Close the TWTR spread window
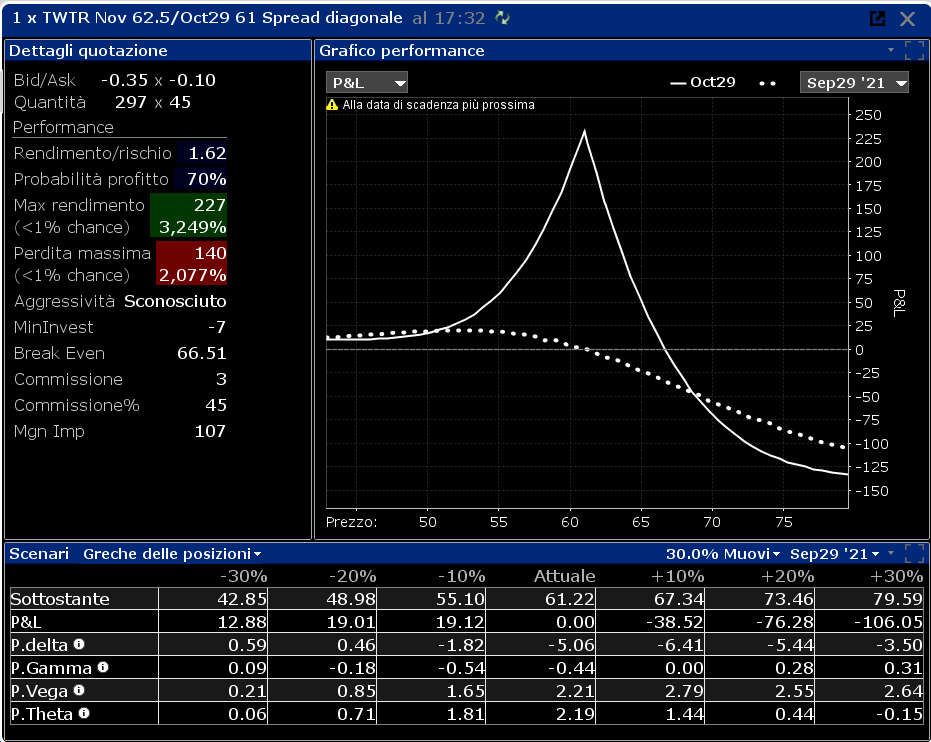 pos(907,19)
